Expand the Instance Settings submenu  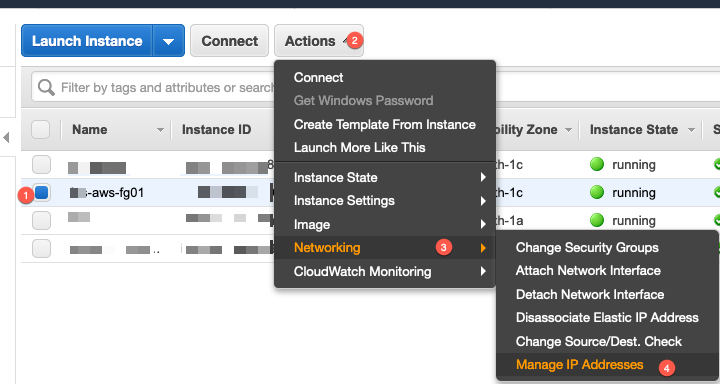(385, 201)
